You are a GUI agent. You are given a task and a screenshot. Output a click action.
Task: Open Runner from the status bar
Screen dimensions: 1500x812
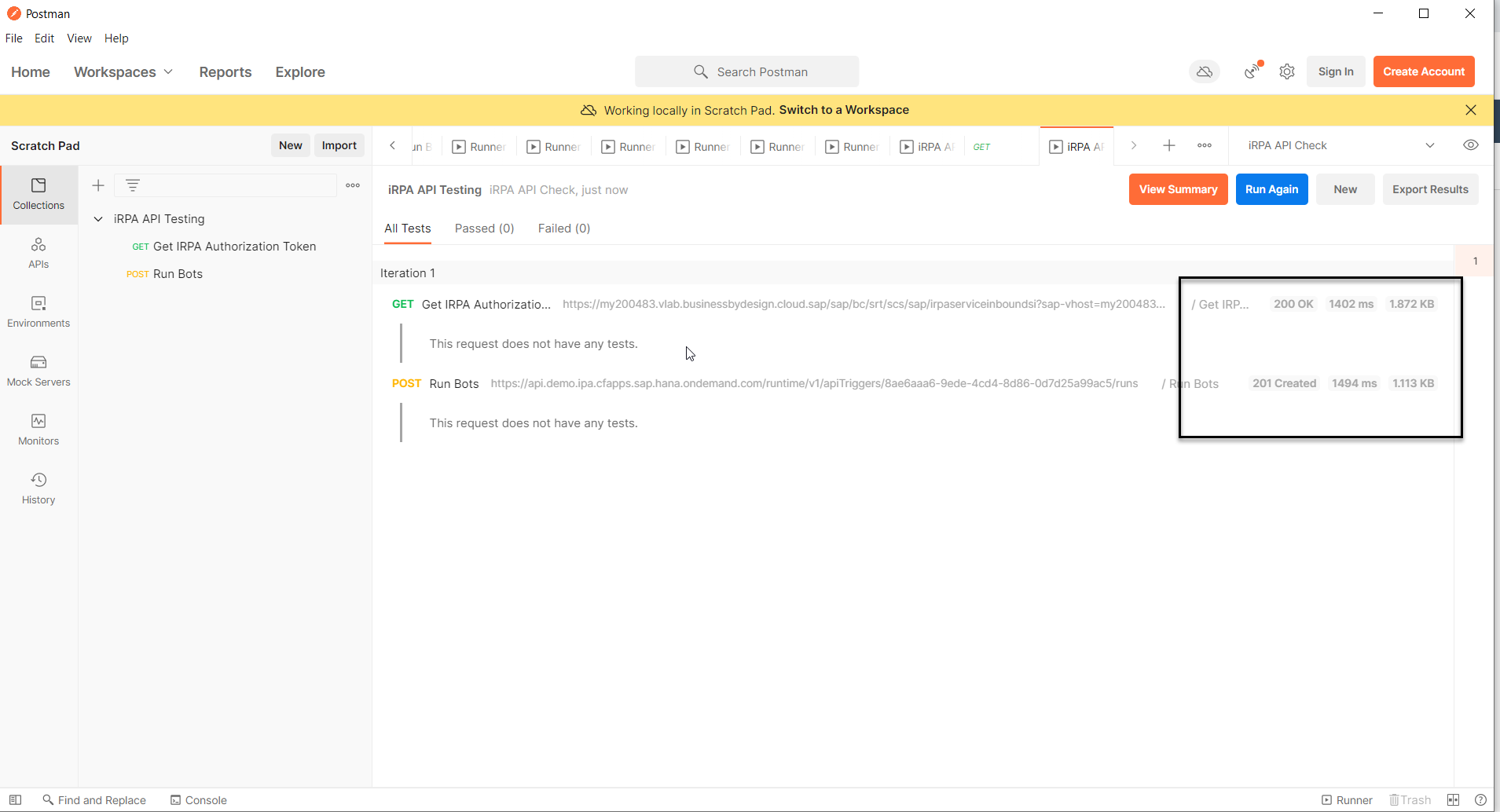click(1347, 799)
